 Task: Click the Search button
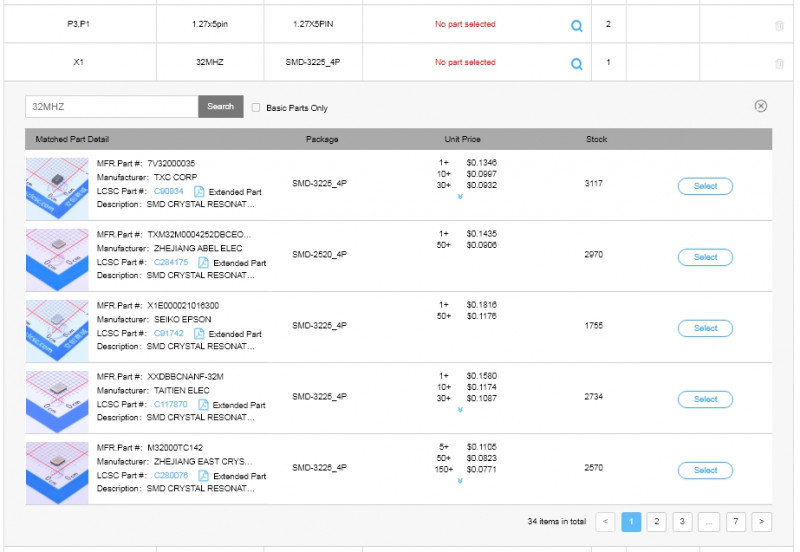(x=220, y=106)
